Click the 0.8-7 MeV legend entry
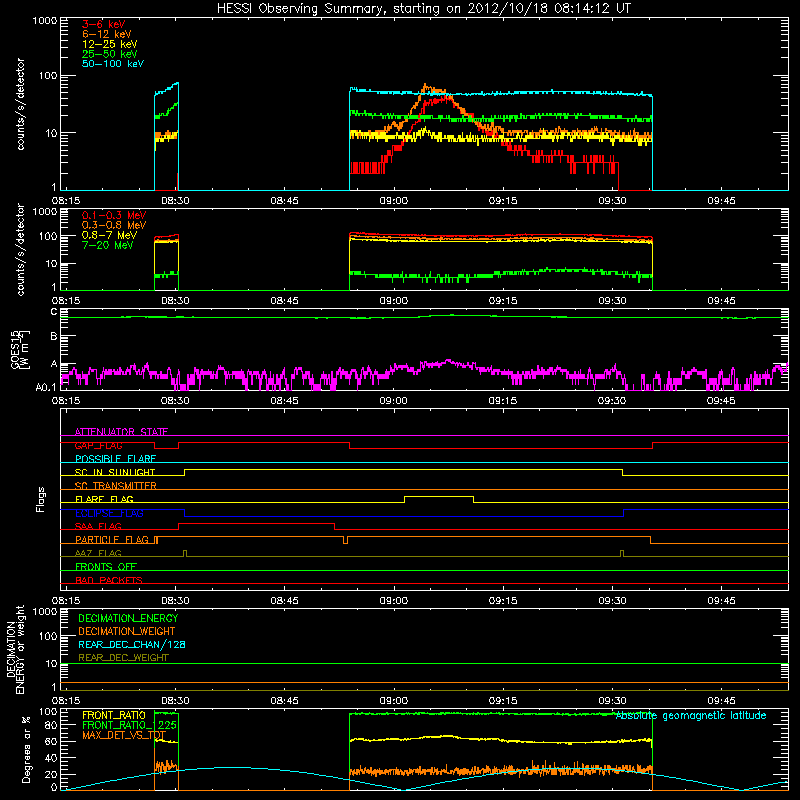This screenshot has width=800, height=800. [x=109, y=235]
